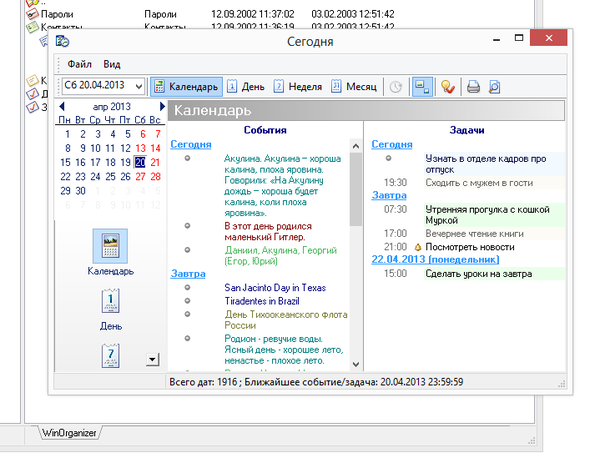Select date 13 in mini calendar
600x468 pixels.
(x=140, y=148)
